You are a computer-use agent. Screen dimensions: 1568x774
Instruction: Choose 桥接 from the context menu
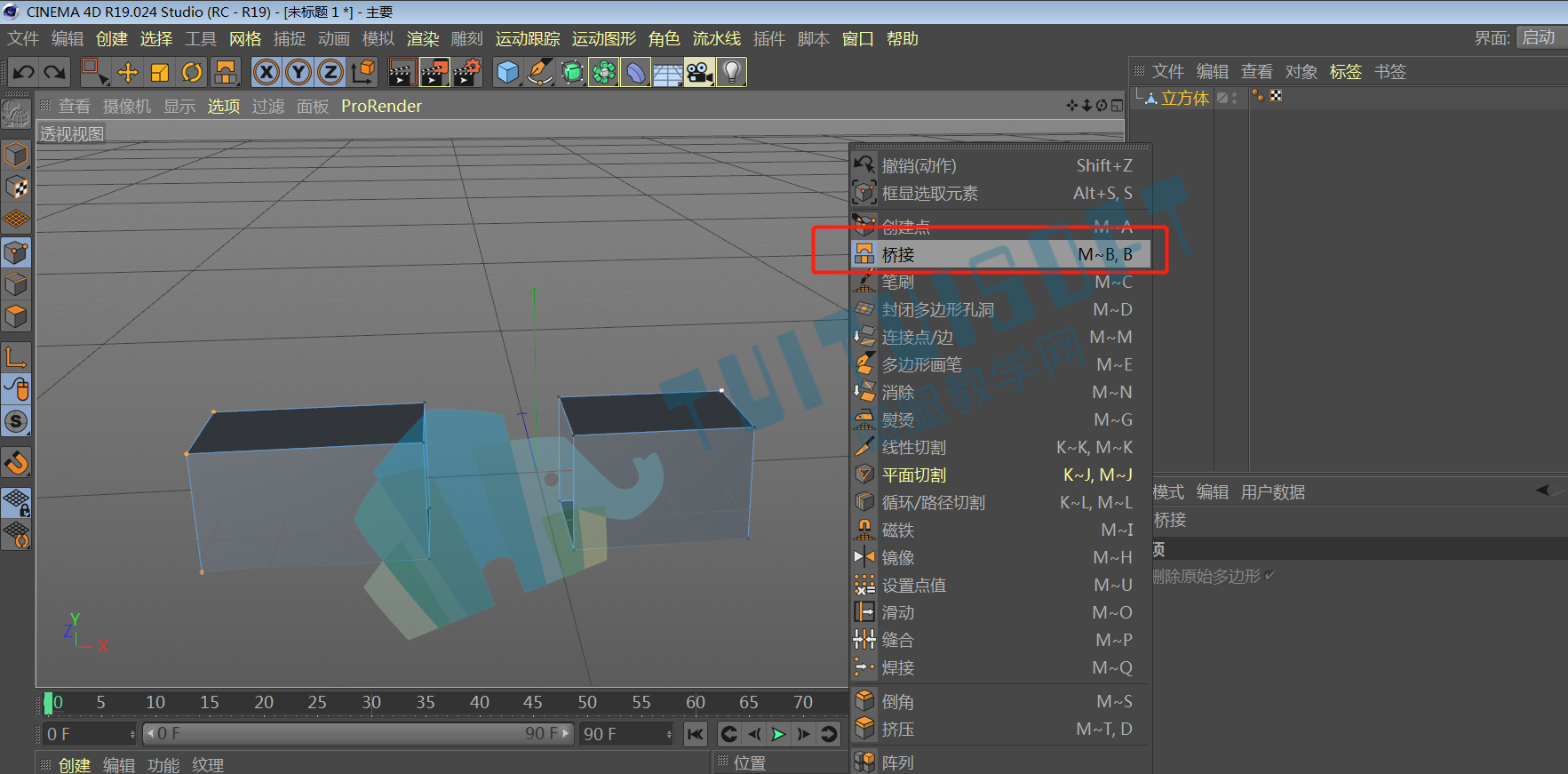(1000, 254)
